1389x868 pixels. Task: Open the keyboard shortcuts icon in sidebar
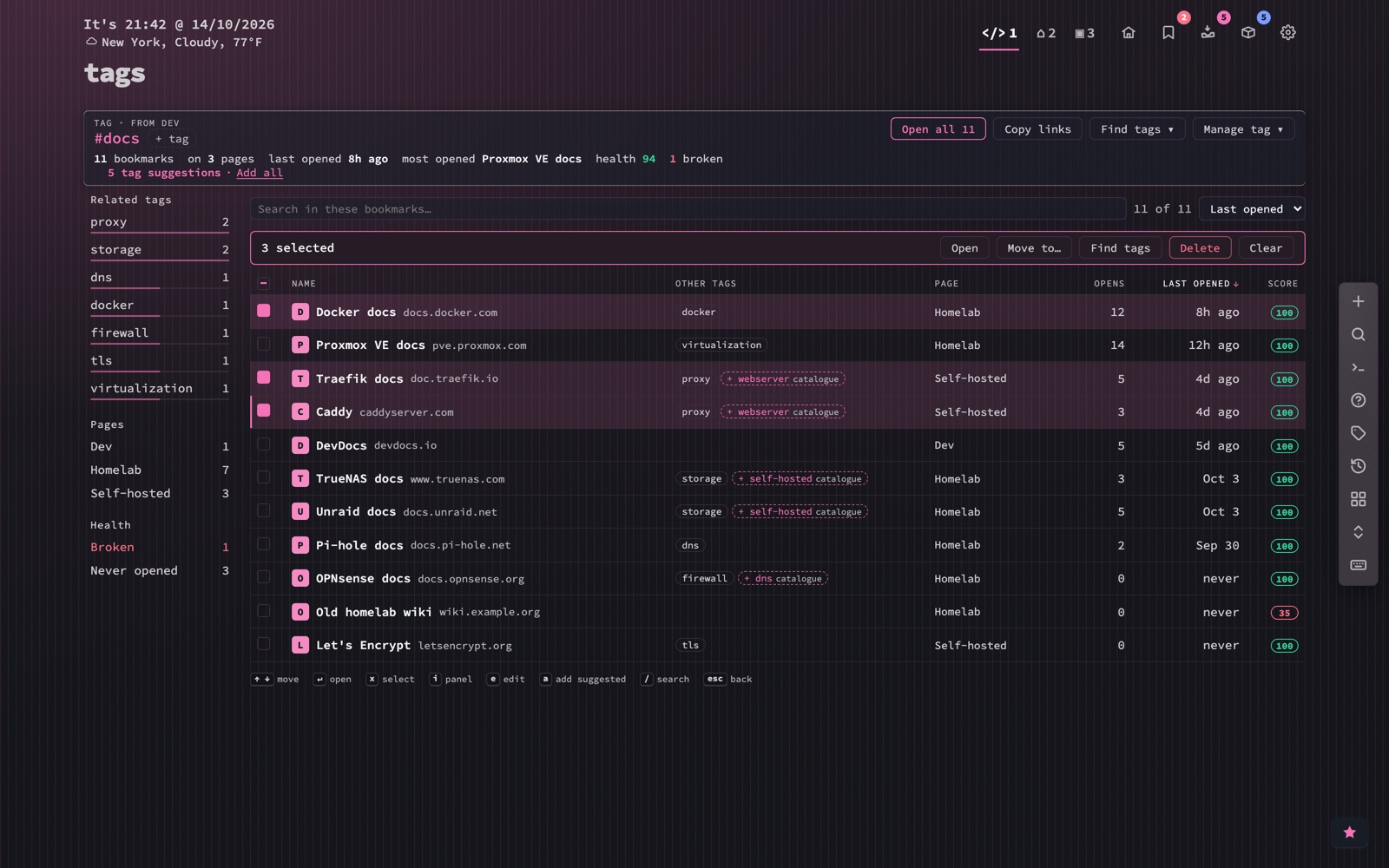point(1359,565)
